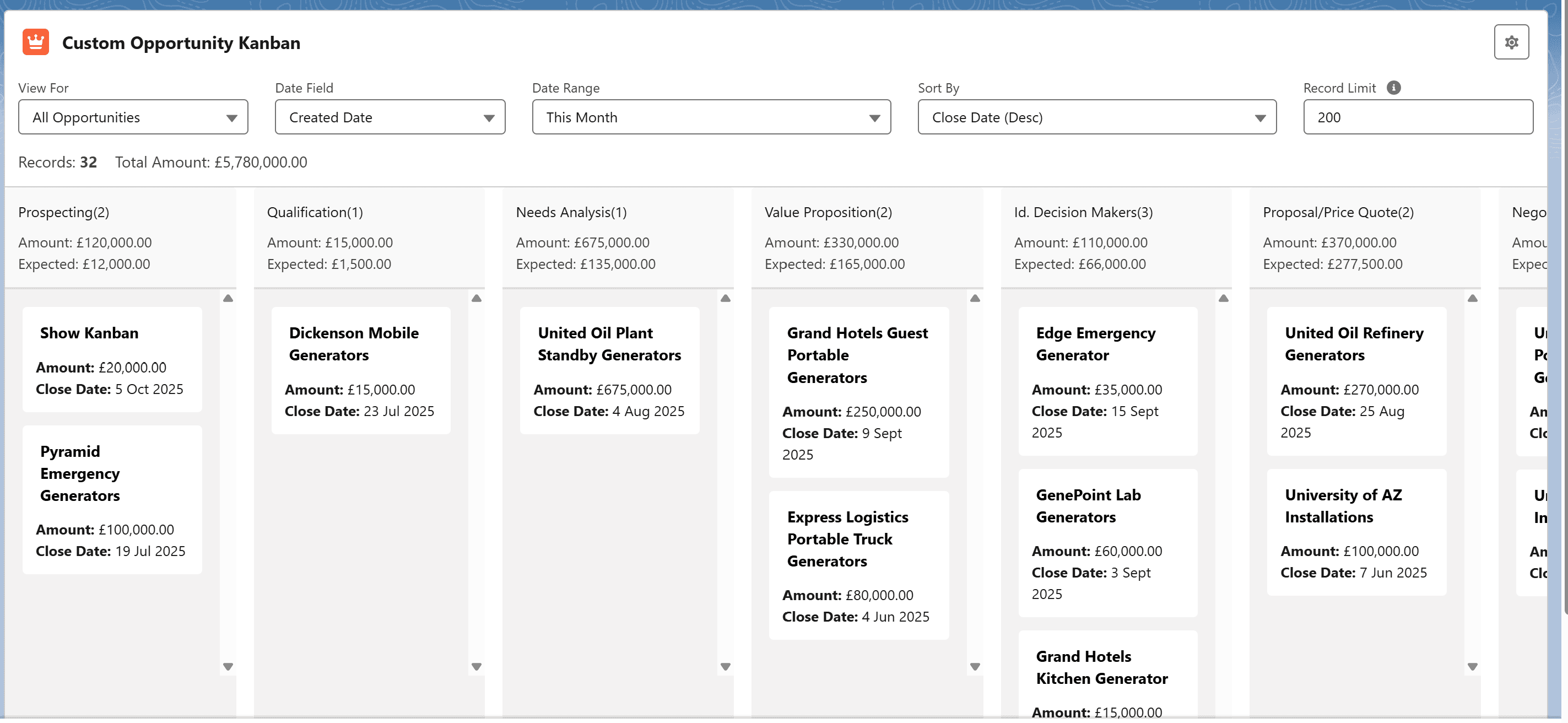This screenshot has height=723, width=1568.
Task: Open the View For dropdown
Action: [133, 117]
